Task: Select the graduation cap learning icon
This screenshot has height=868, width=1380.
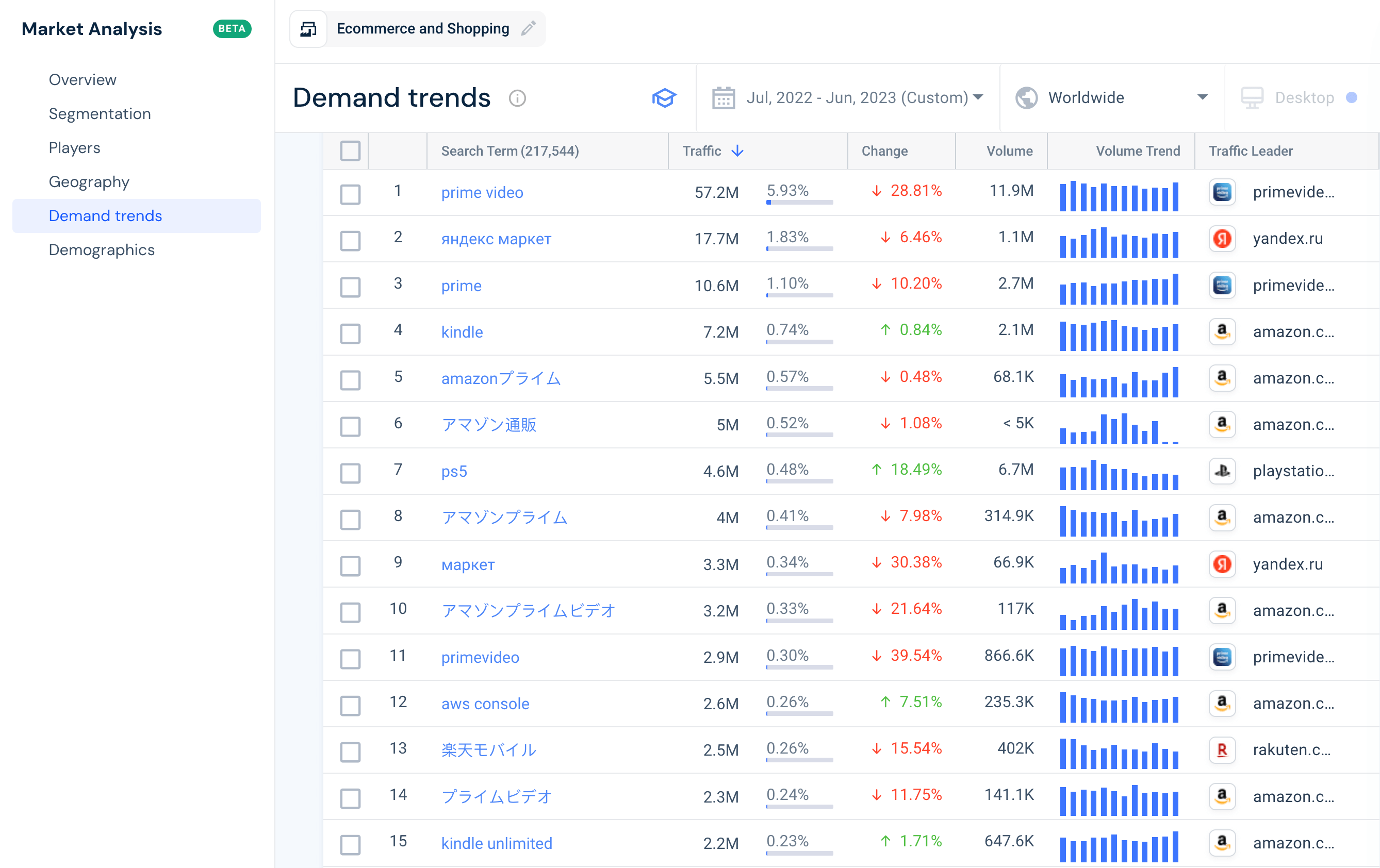Action: (664, 98)
